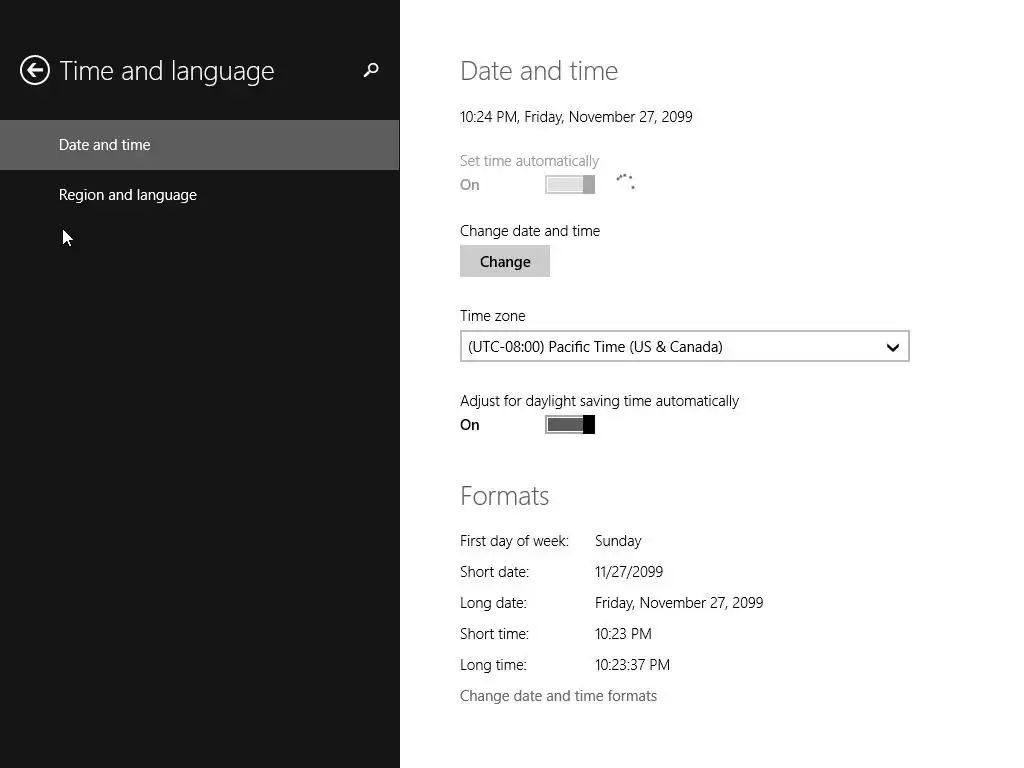Click the Sunday first day value
This screenshot has height=768, width=1024.
point(618,541)
